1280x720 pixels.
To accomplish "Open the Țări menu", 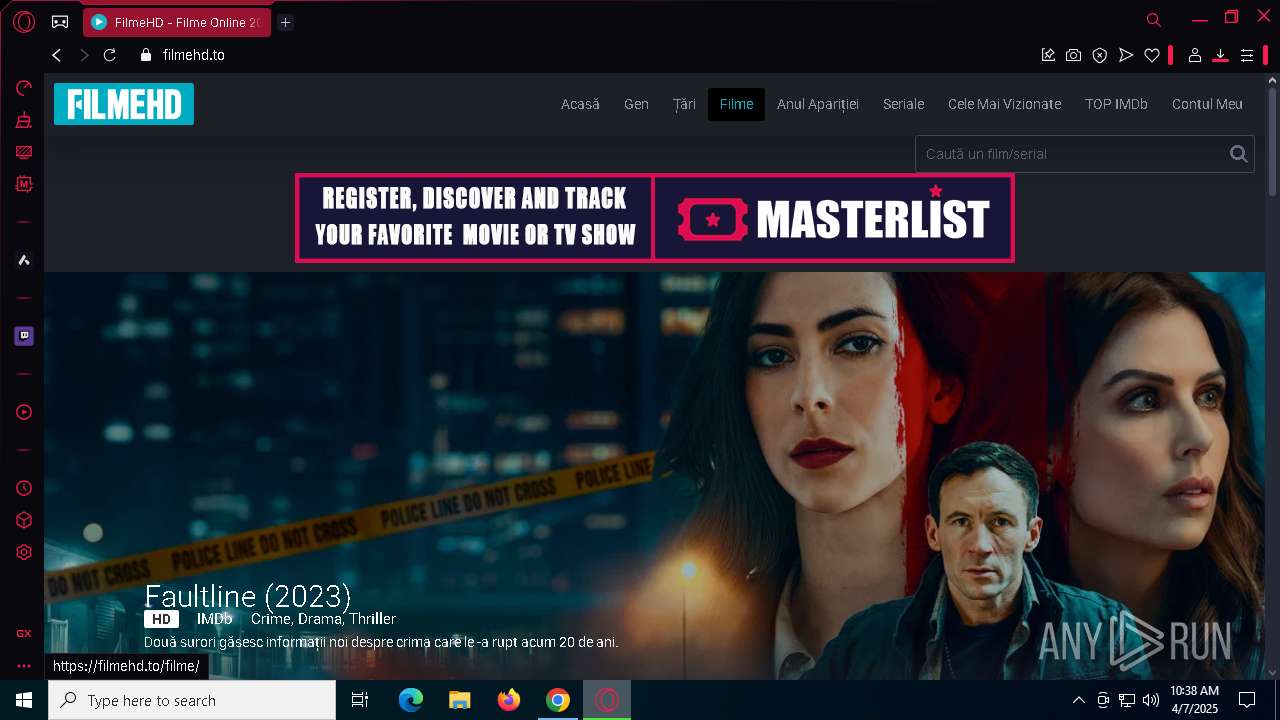I will [x=684, y=104].
